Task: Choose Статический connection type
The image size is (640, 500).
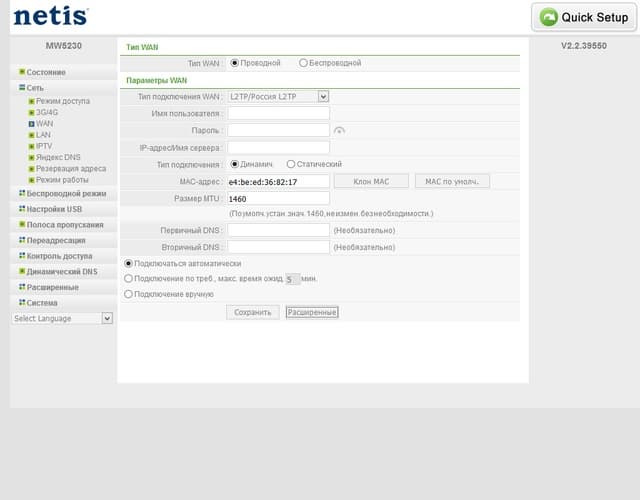Action: coord(291,164)
